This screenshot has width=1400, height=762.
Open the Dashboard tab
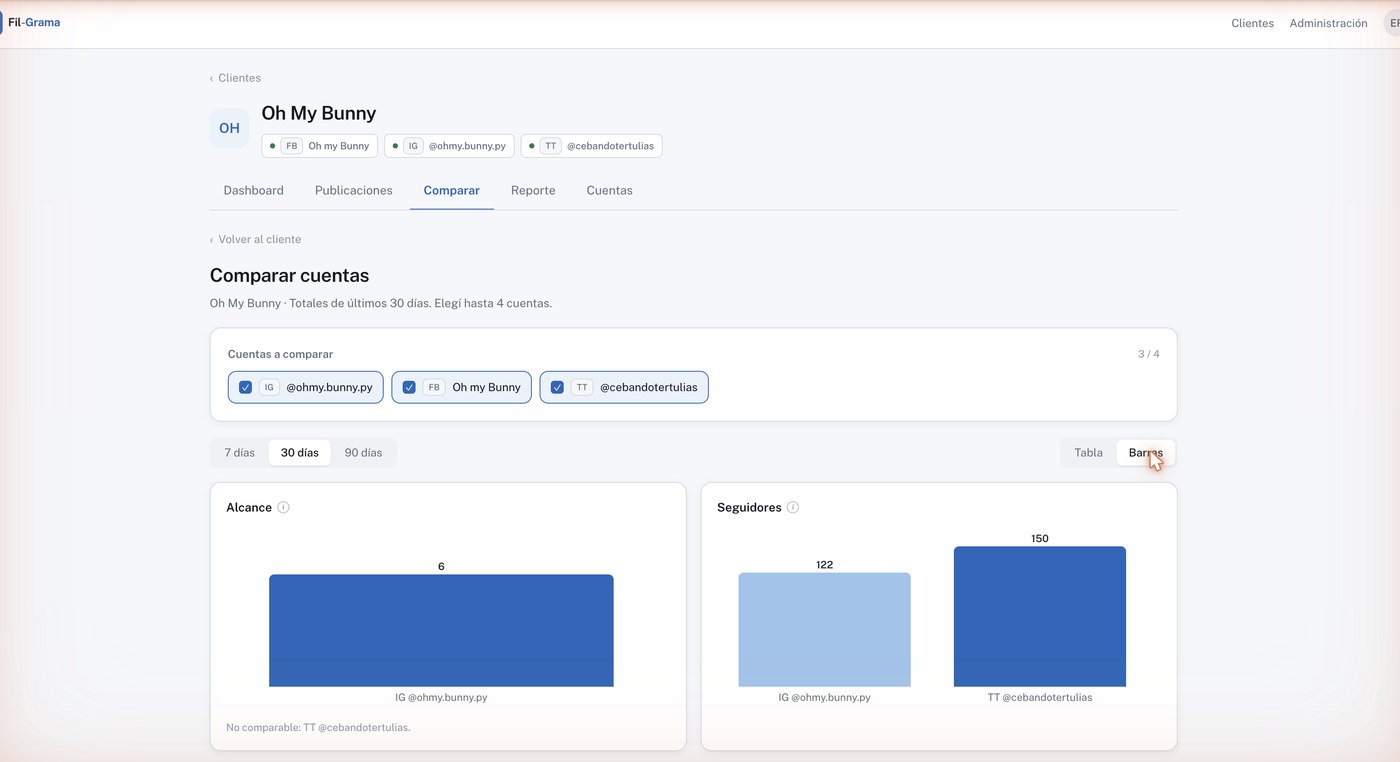[253, 190]
